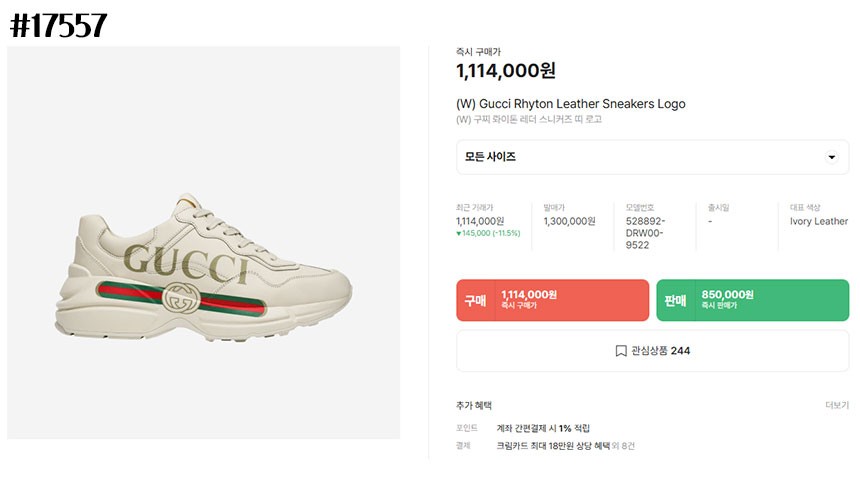This screenshot has width=860, height=494.
Task: Click product title Gucci Rhyton Leather Sneakers Logo
Action: point(570,104)
